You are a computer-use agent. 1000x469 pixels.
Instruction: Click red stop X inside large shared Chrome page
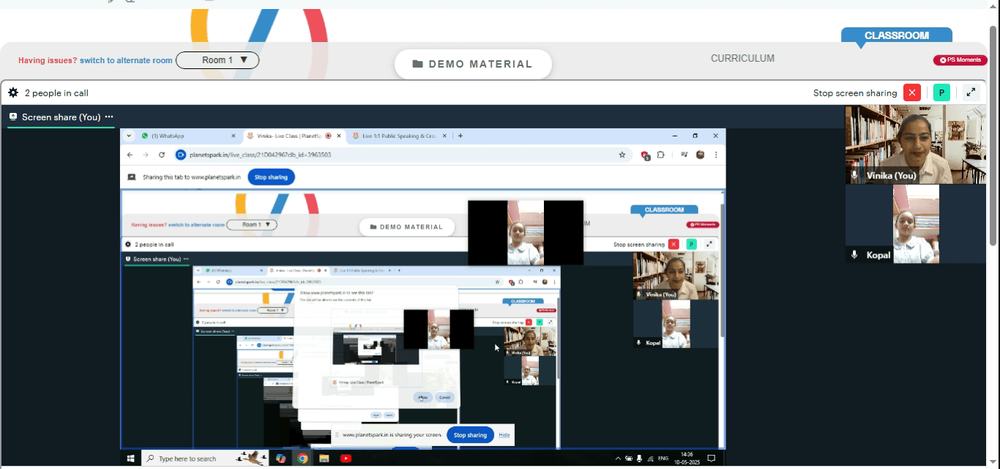click(x=673, y=244)
